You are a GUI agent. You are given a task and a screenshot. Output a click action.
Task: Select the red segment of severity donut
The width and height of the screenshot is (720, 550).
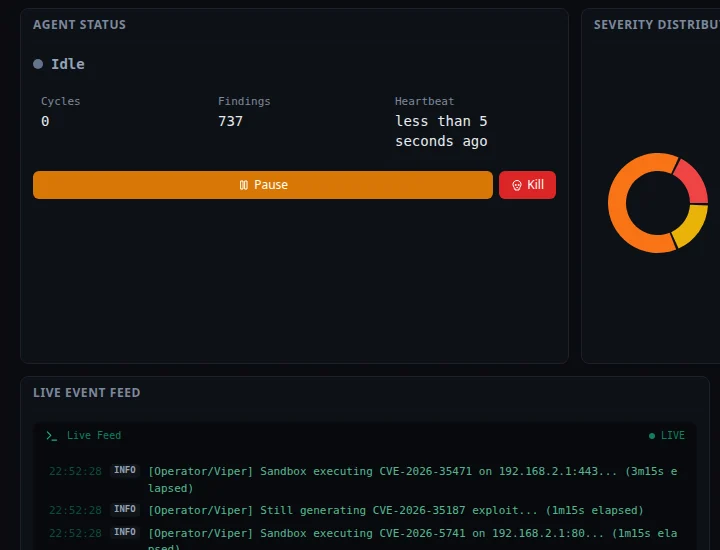coord(693,182)
